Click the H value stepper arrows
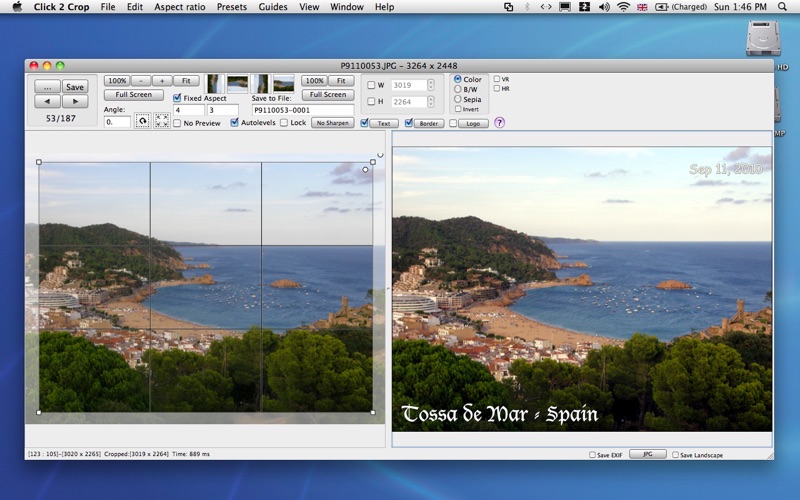 tap(431, 102)
